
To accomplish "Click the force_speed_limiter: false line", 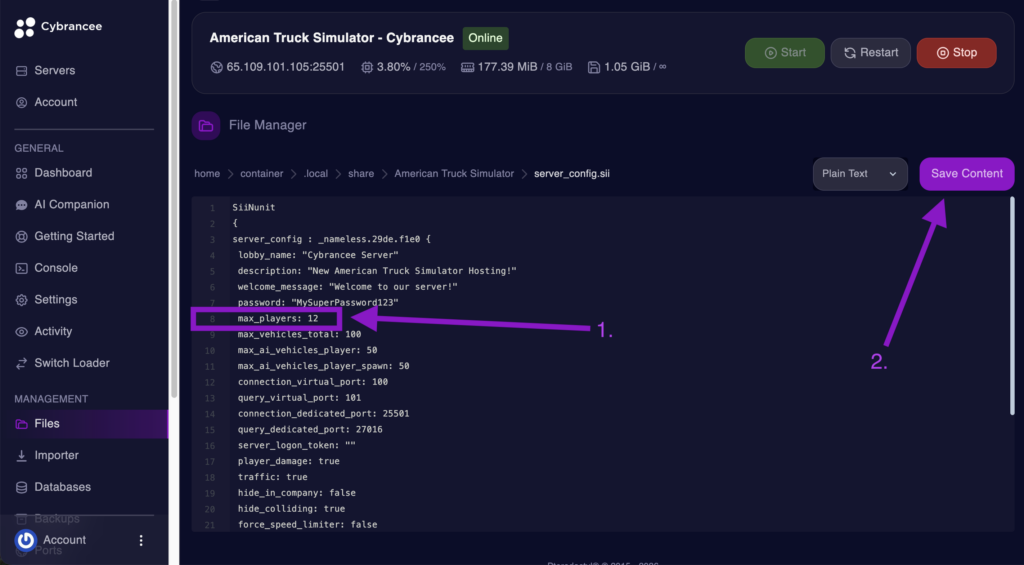I will pos(308,525).
